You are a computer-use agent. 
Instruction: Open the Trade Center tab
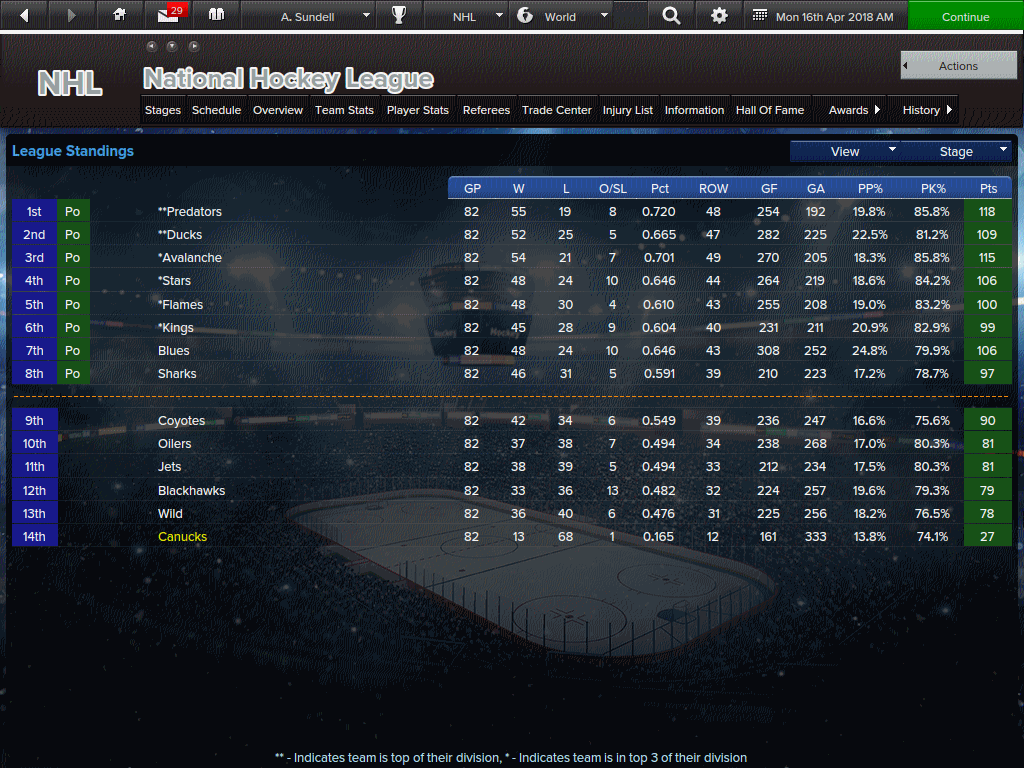[556, 110]
